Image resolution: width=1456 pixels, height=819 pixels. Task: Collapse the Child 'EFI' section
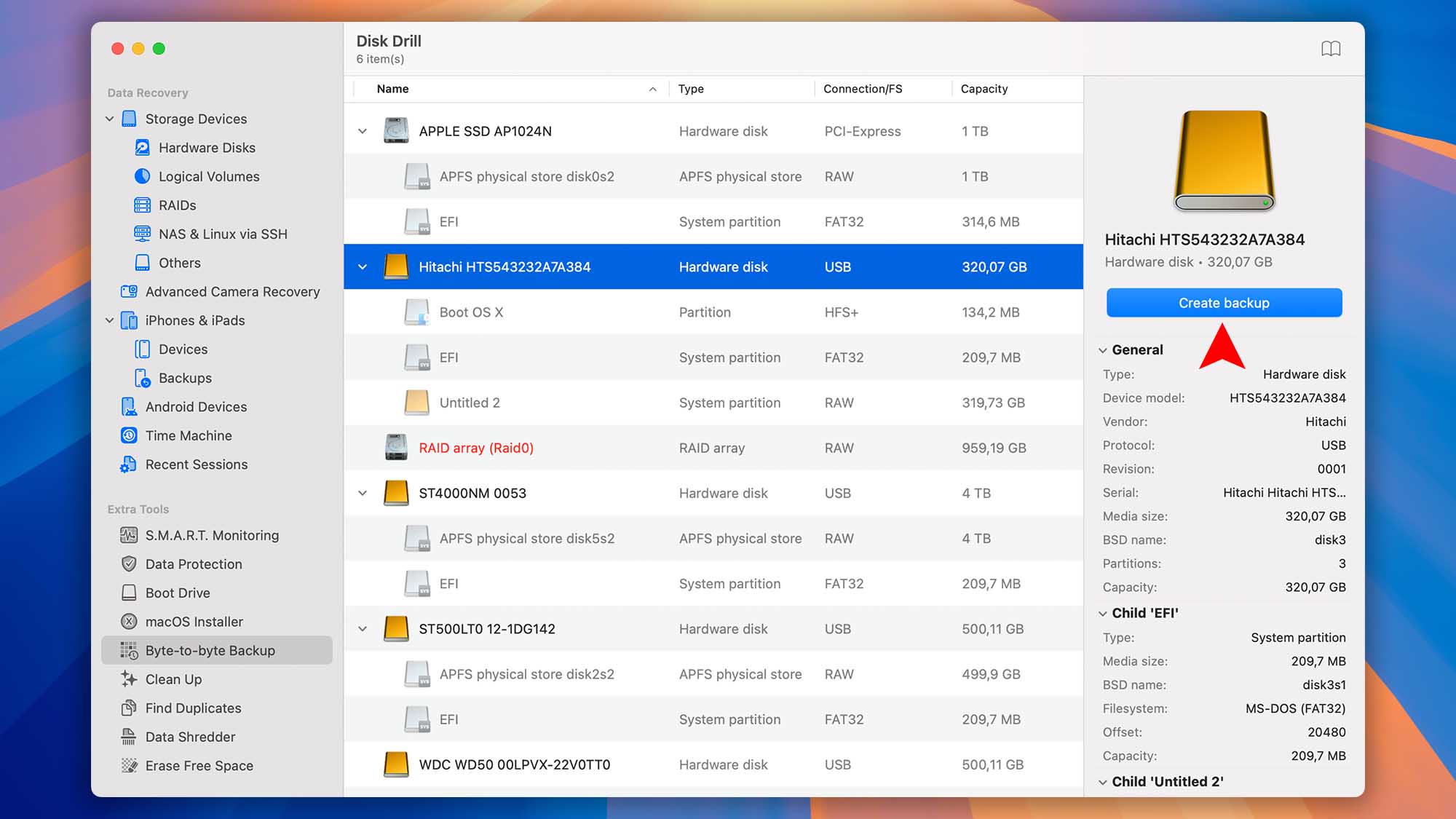click(x=1102, y=614)
